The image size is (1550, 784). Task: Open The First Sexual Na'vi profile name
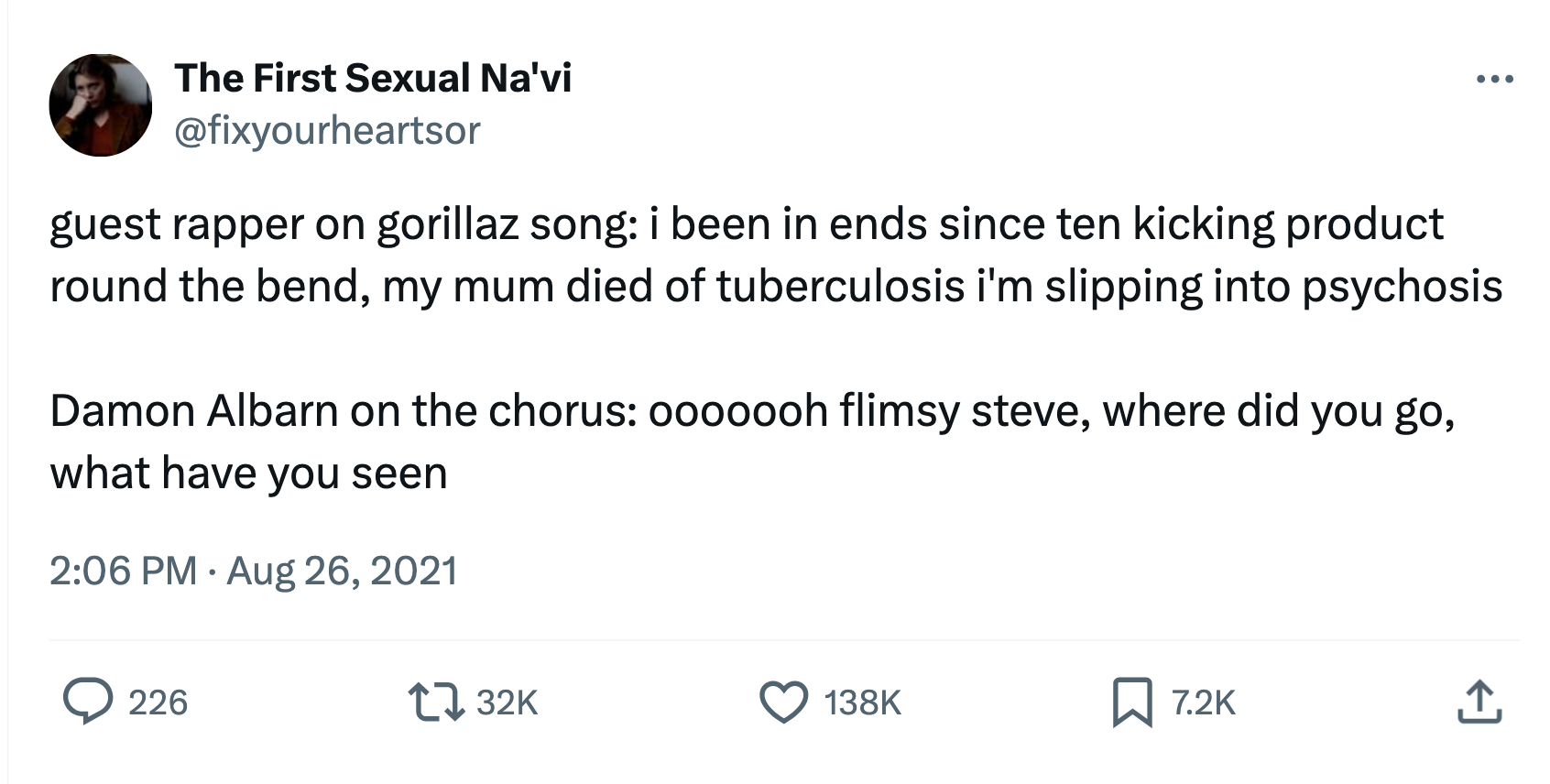pos(373,78)
